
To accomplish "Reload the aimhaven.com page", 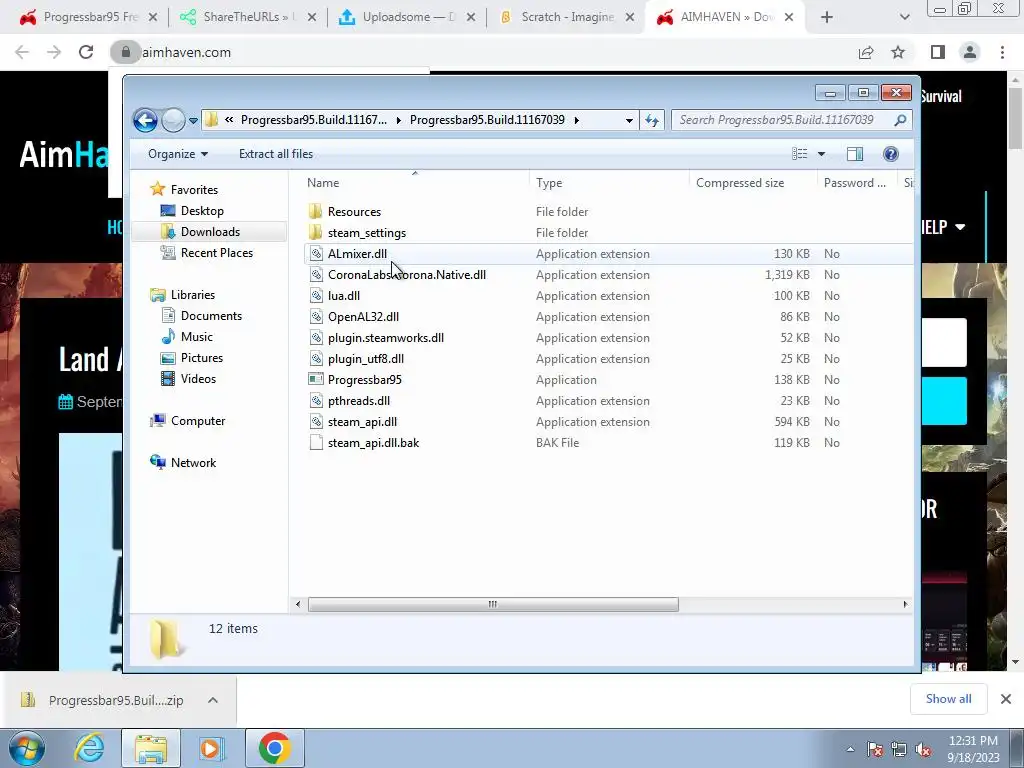I will 86,52.
